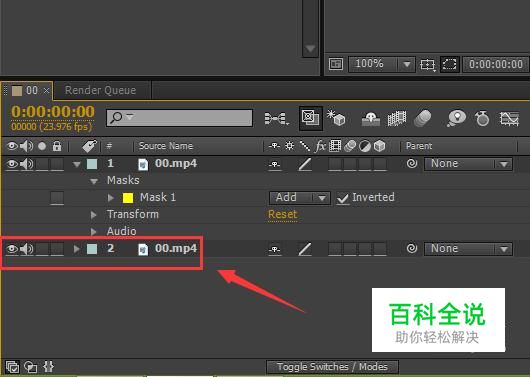Screen dimensions: 530x377
Task: Click the parent pick whip of layer 2
Action: point(411,249)
